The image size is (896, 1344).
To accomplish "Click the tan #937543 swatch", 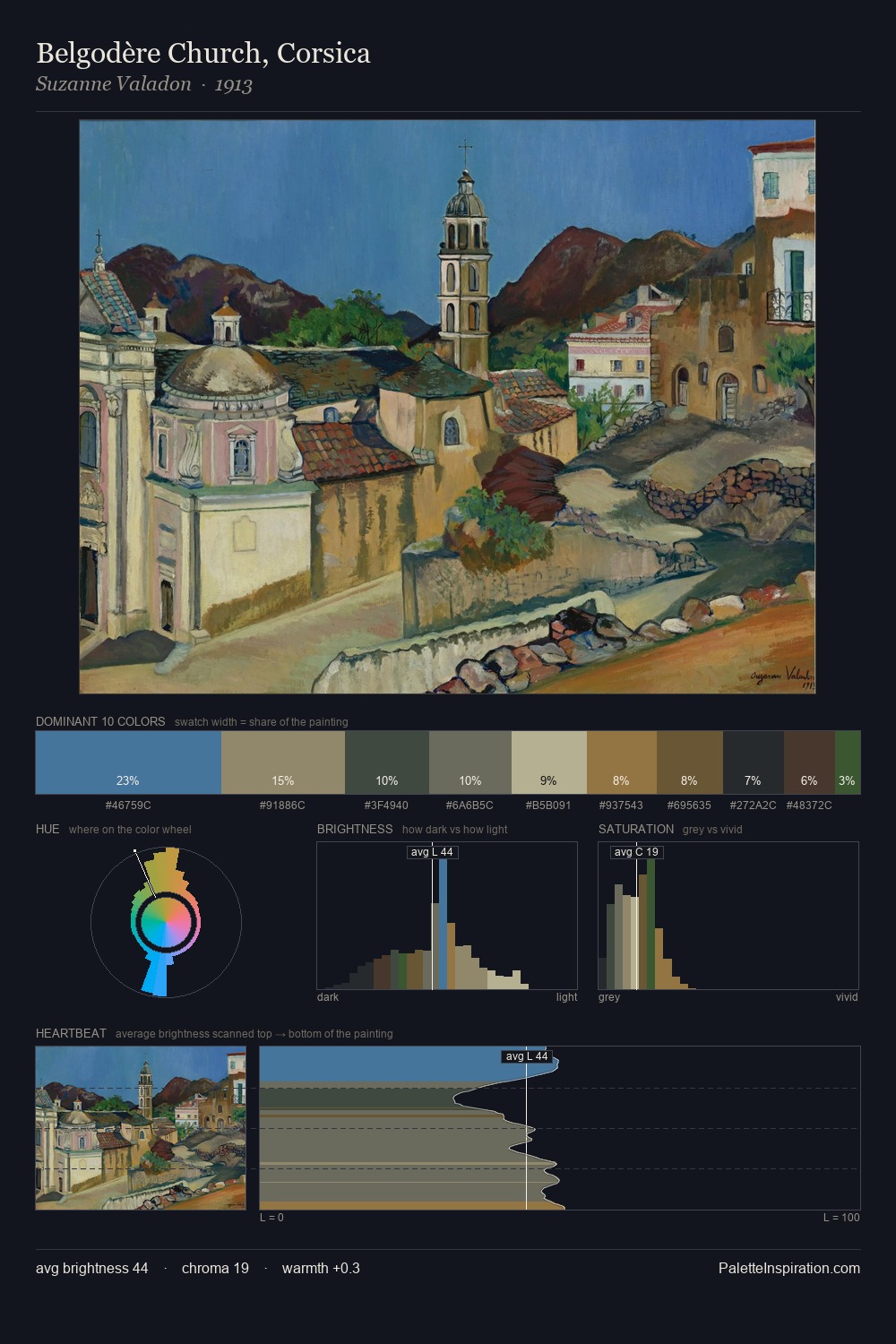I will [622, 762].
